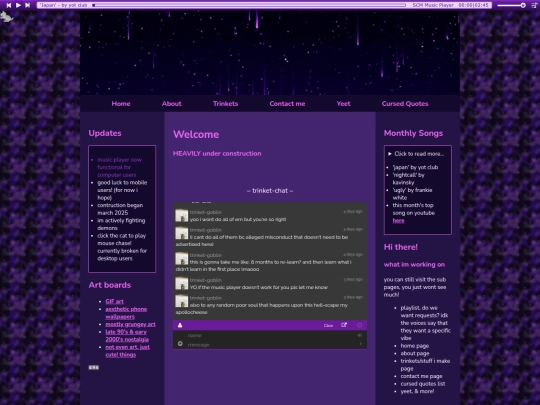Viewport: 540px width, 405px height.
Task: Click 'contruction began march 2025' item
Action: point(120,209)
